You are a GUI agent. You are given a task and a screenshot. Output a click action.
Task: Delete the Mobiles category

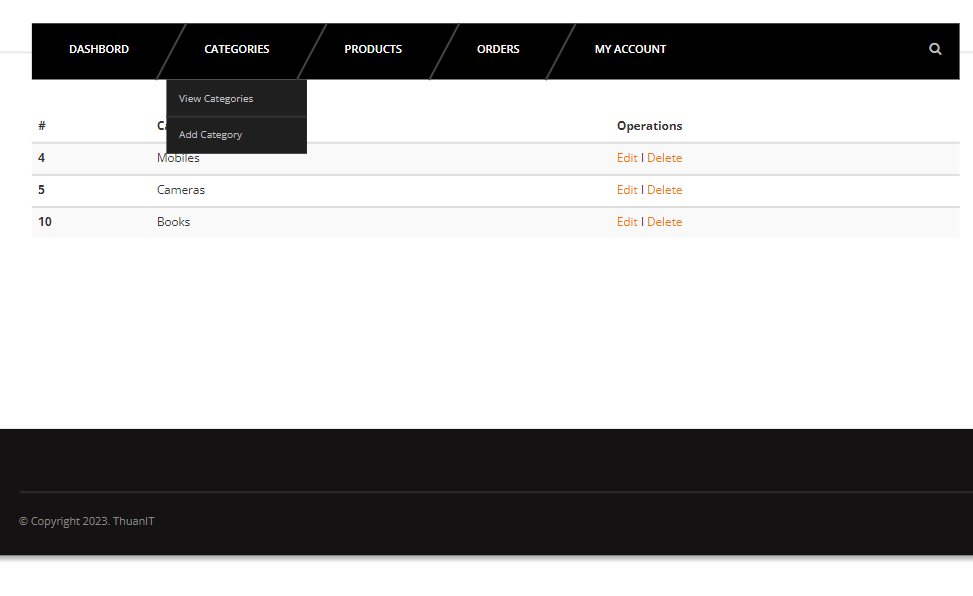[x=664, y=157]
